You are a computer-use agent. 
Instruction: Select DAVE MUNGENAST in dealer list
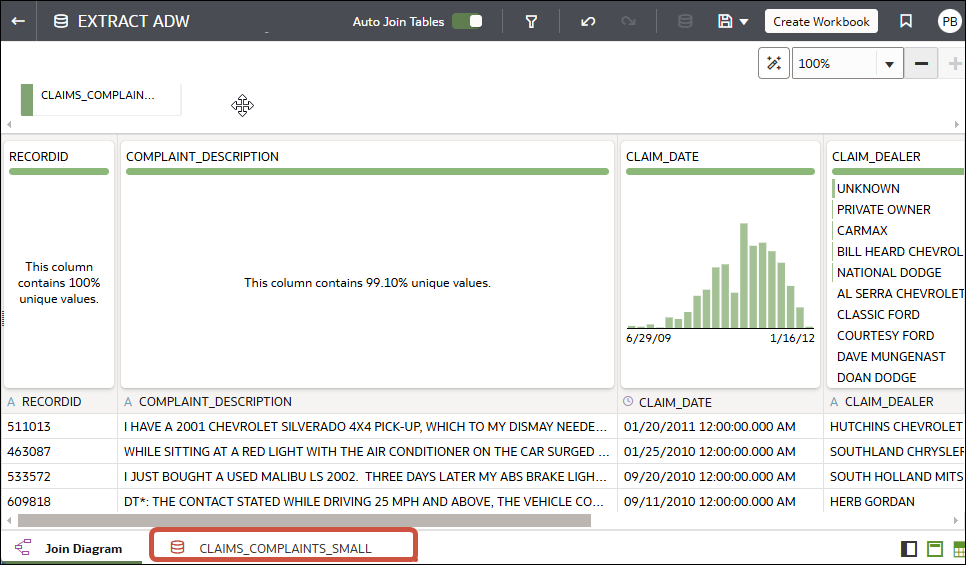pos(891,356)
